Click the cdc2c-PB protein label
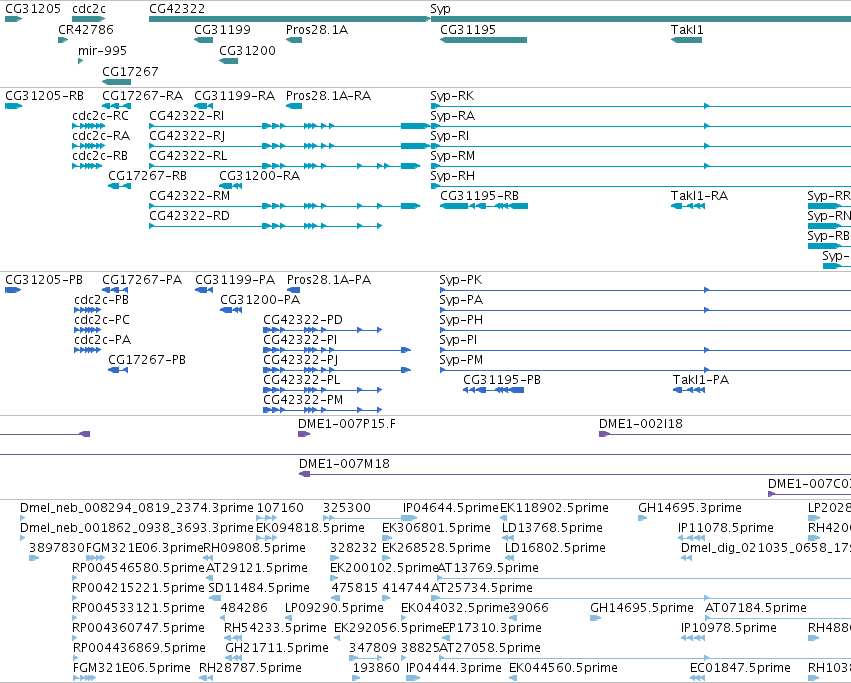The image size is (851, 683). tap(101, 300)
